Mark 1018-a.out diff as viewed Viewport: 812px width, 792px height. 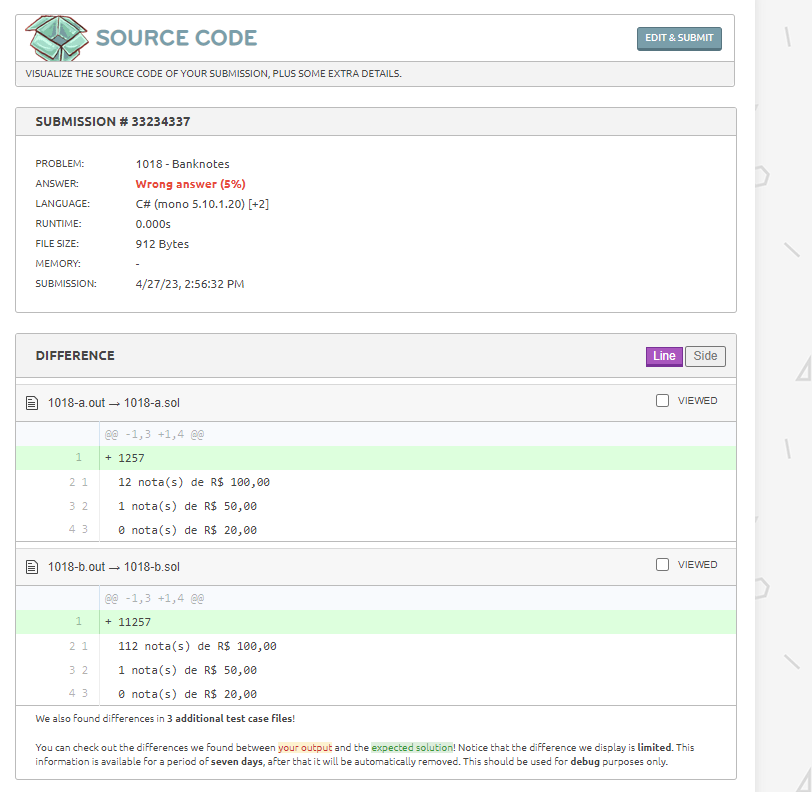[662, 400]
